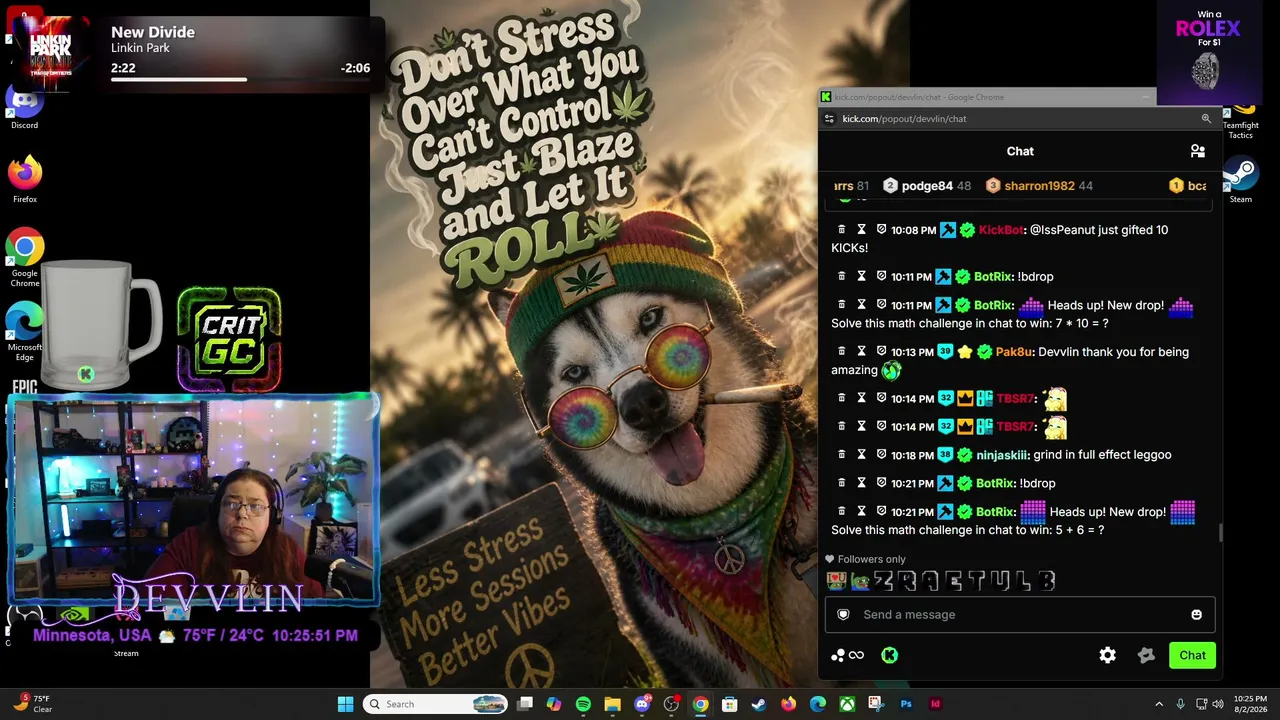Click the Followers only label
The width and height of the screenshot is (1280, 720).
[x=871, y=559]
